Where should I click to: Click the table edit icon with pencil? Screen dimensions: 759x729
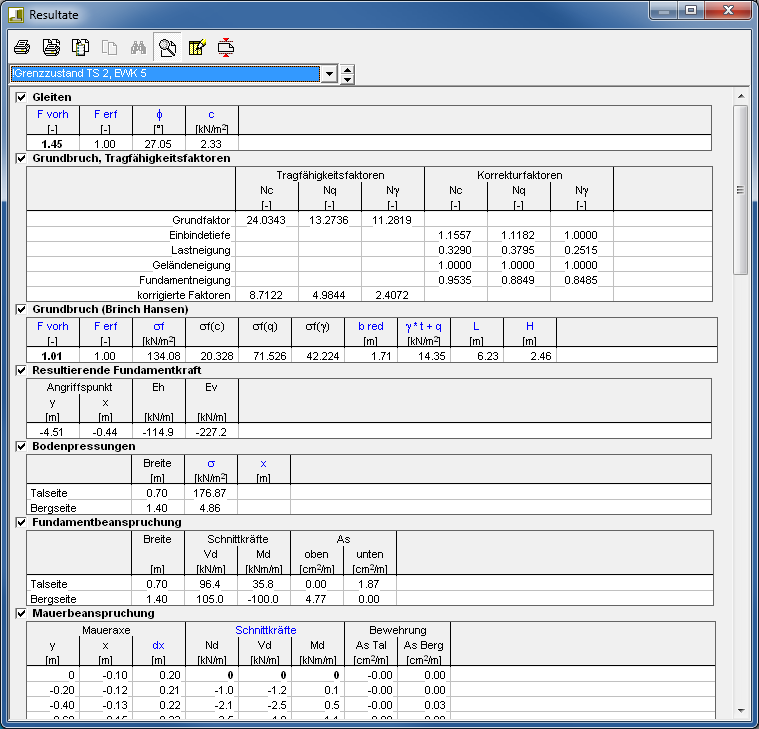click(x=197, y=47)
